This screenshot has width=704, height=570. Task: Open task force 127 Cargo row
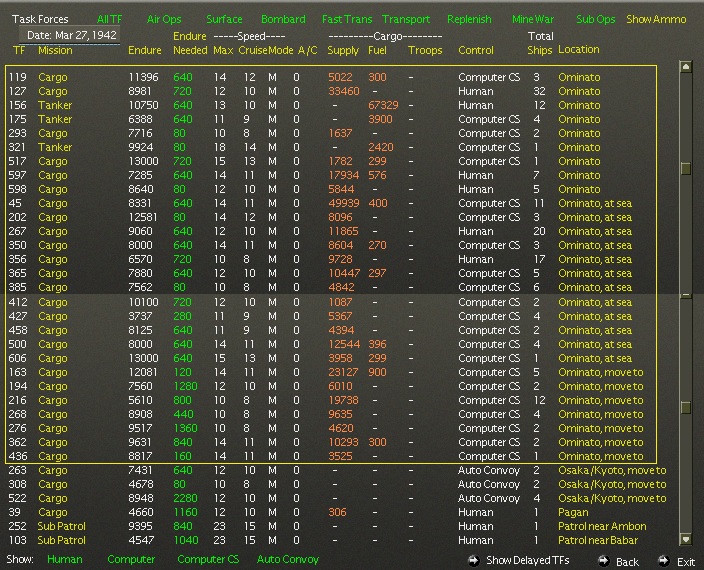pos(331,91)
